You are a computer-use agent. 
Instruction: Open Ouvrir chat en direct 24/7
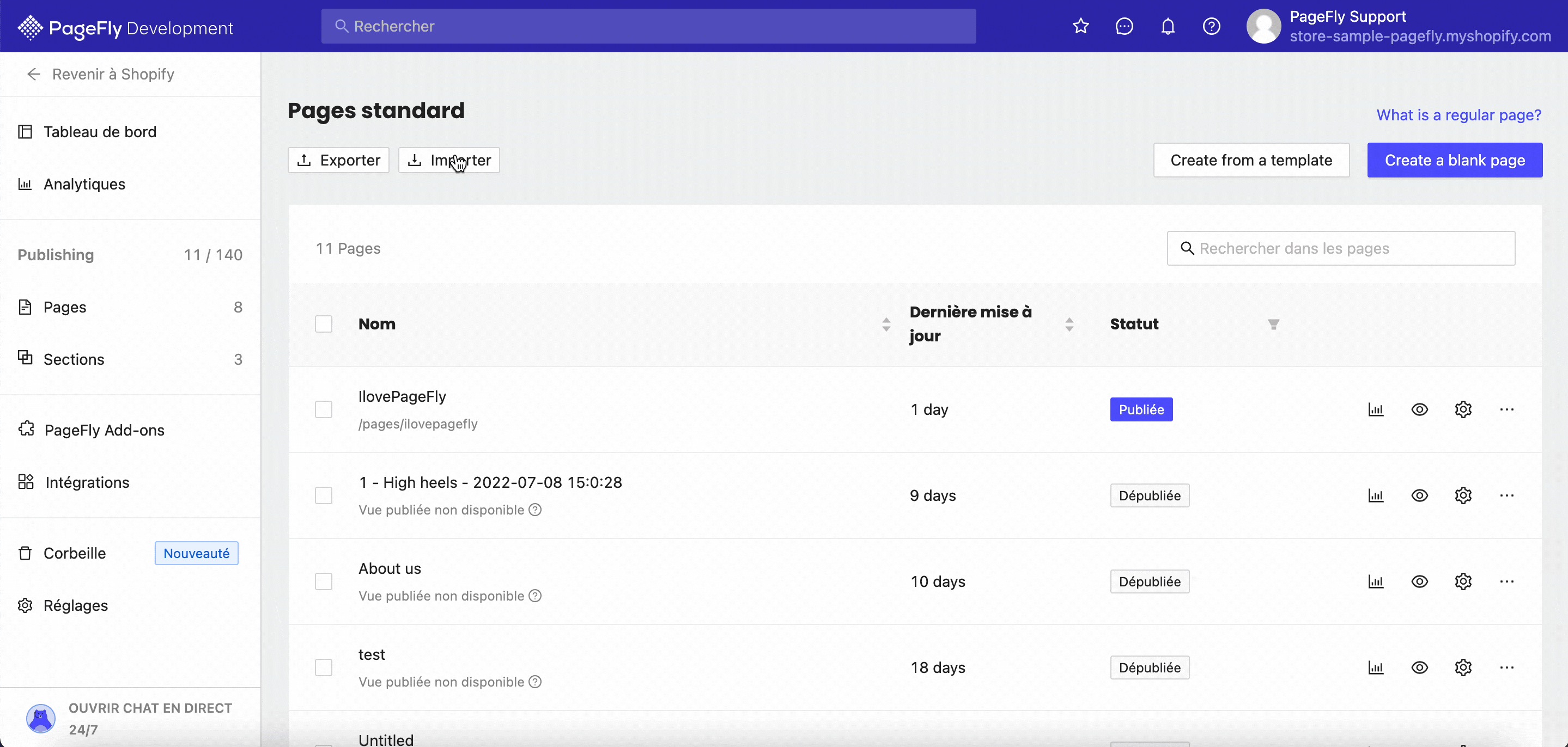pyautogui.click(x=150, y=718)
